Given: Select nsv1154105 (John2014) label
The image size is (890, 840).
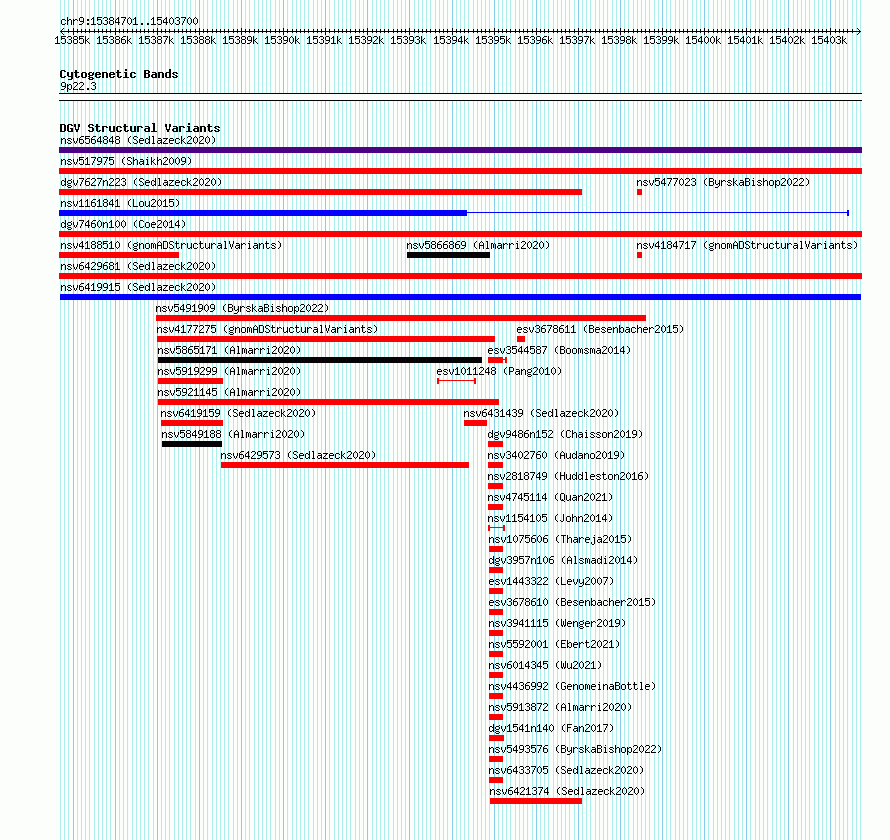Looking at the screenshot, I should [550, 518].
